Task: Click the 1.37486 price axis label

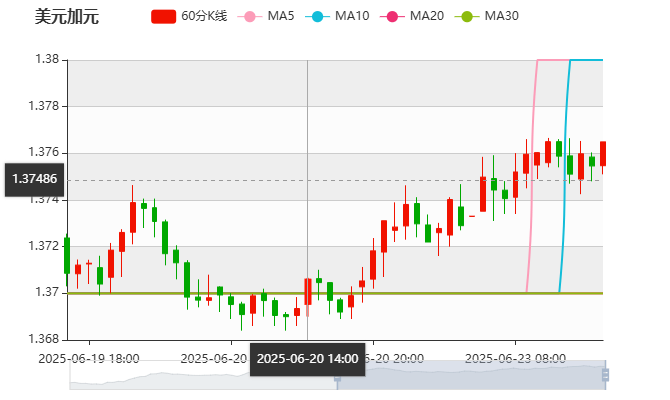Action: [35, 179]
